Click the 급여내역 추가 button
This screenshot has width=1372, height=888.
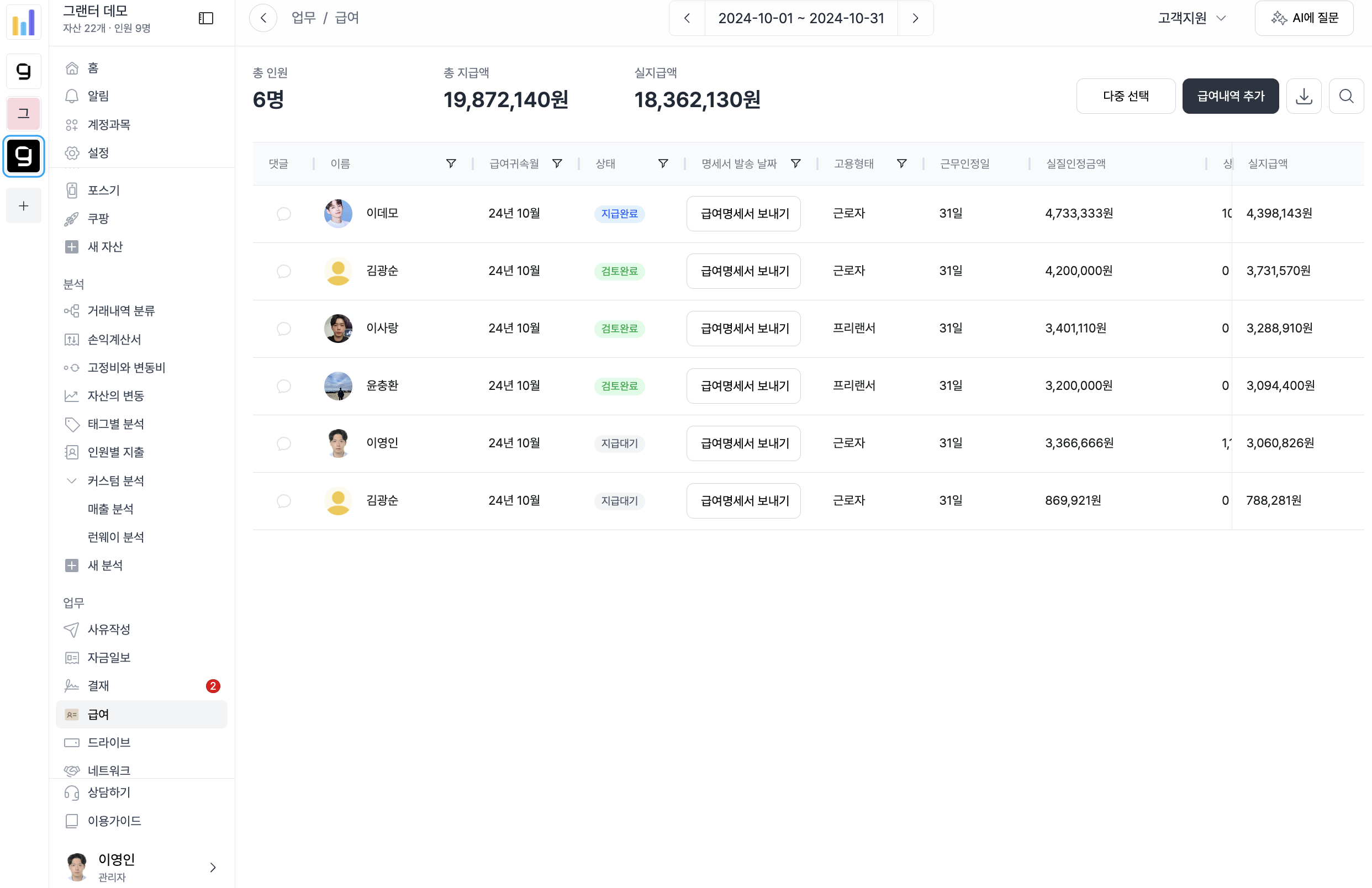point(1230,96)
